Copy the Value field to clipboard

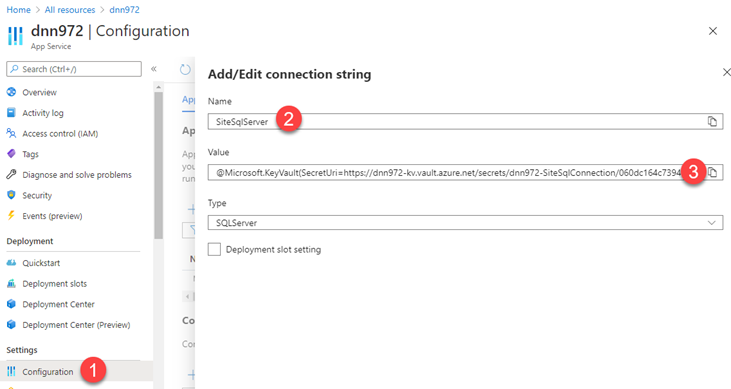point(713,172)
